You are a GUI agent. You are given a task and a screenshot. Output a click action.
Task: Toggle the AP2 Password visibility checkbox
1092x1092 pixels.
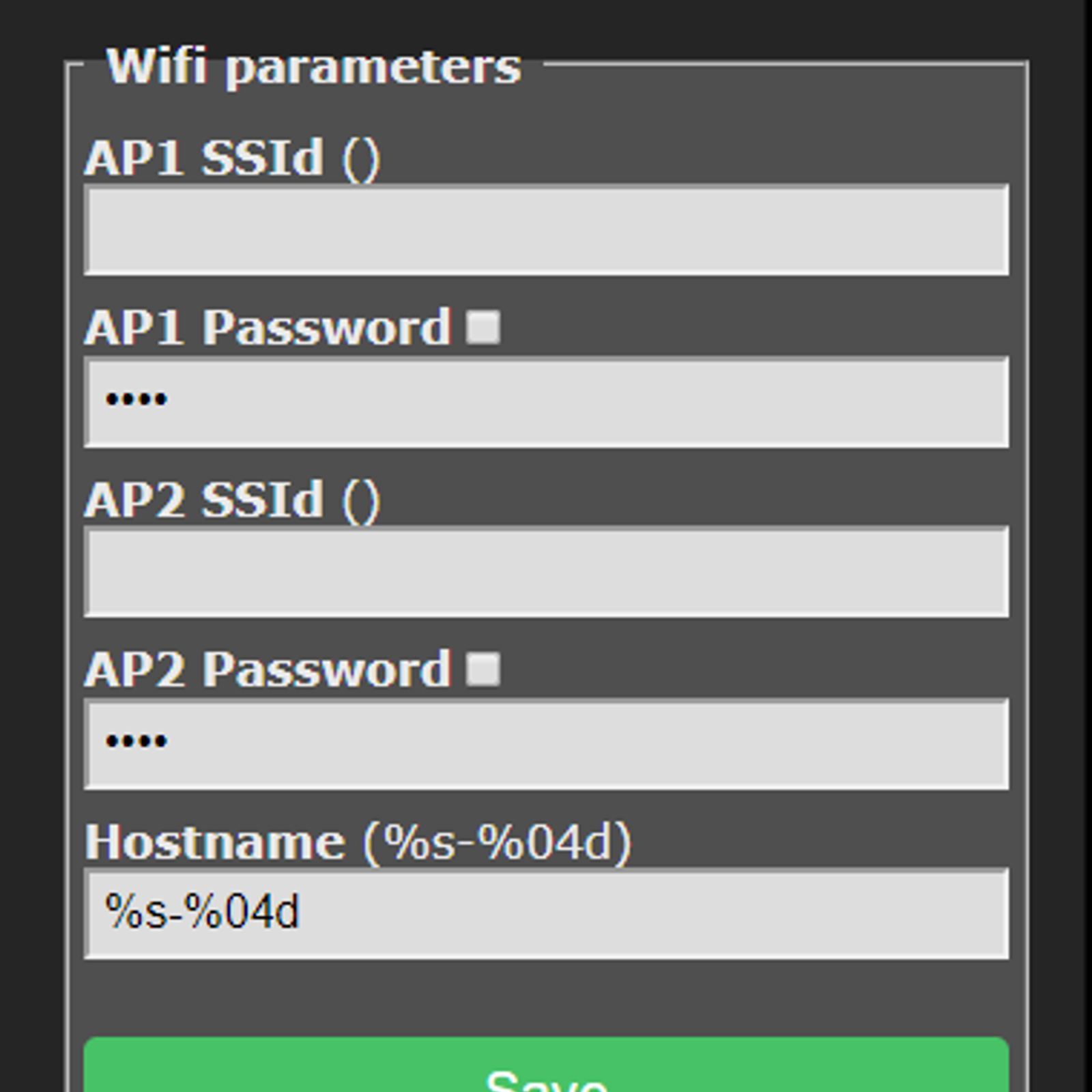click(483, 669)
